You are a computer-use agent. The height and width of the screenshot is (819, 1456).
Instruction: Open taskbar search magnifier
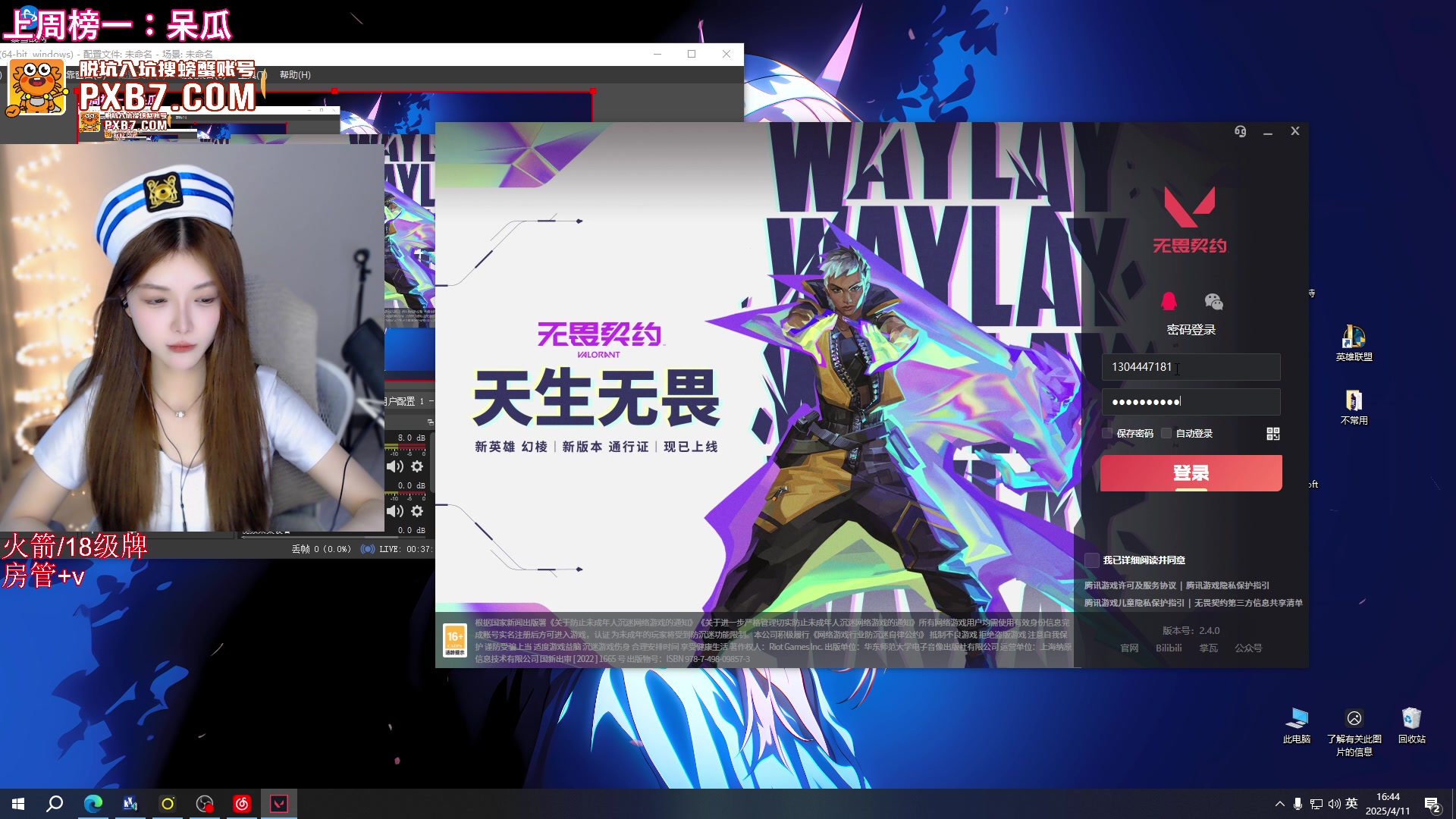[x=55, y=804]
